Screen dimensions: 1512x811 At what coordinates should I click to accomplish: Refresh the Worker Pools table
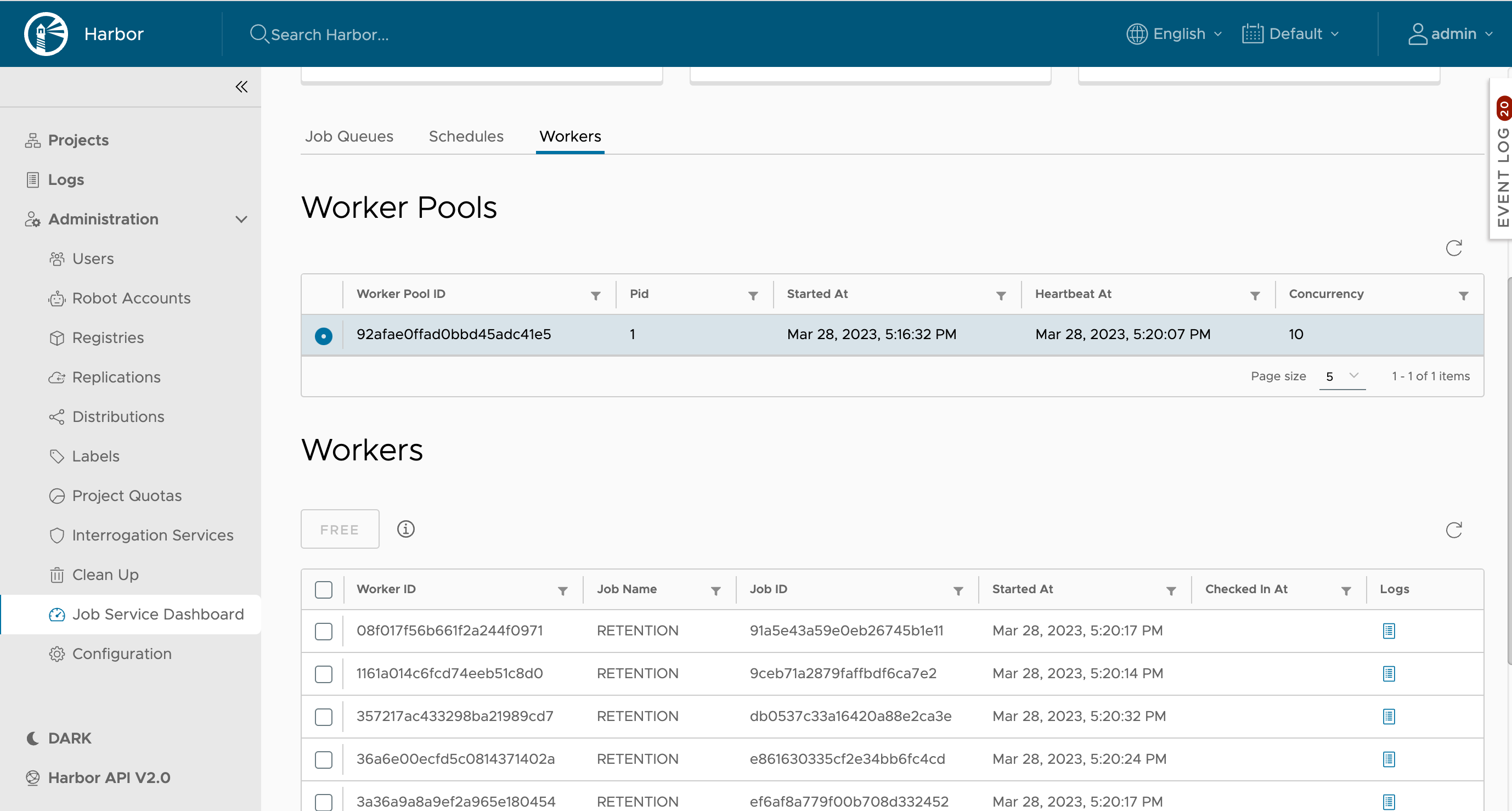1453,248
